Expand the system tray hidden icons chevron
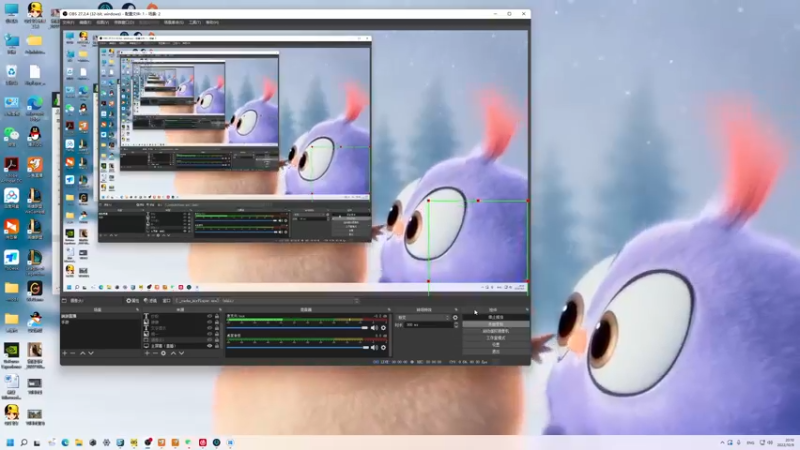800x450 pixels. point(722,442)
